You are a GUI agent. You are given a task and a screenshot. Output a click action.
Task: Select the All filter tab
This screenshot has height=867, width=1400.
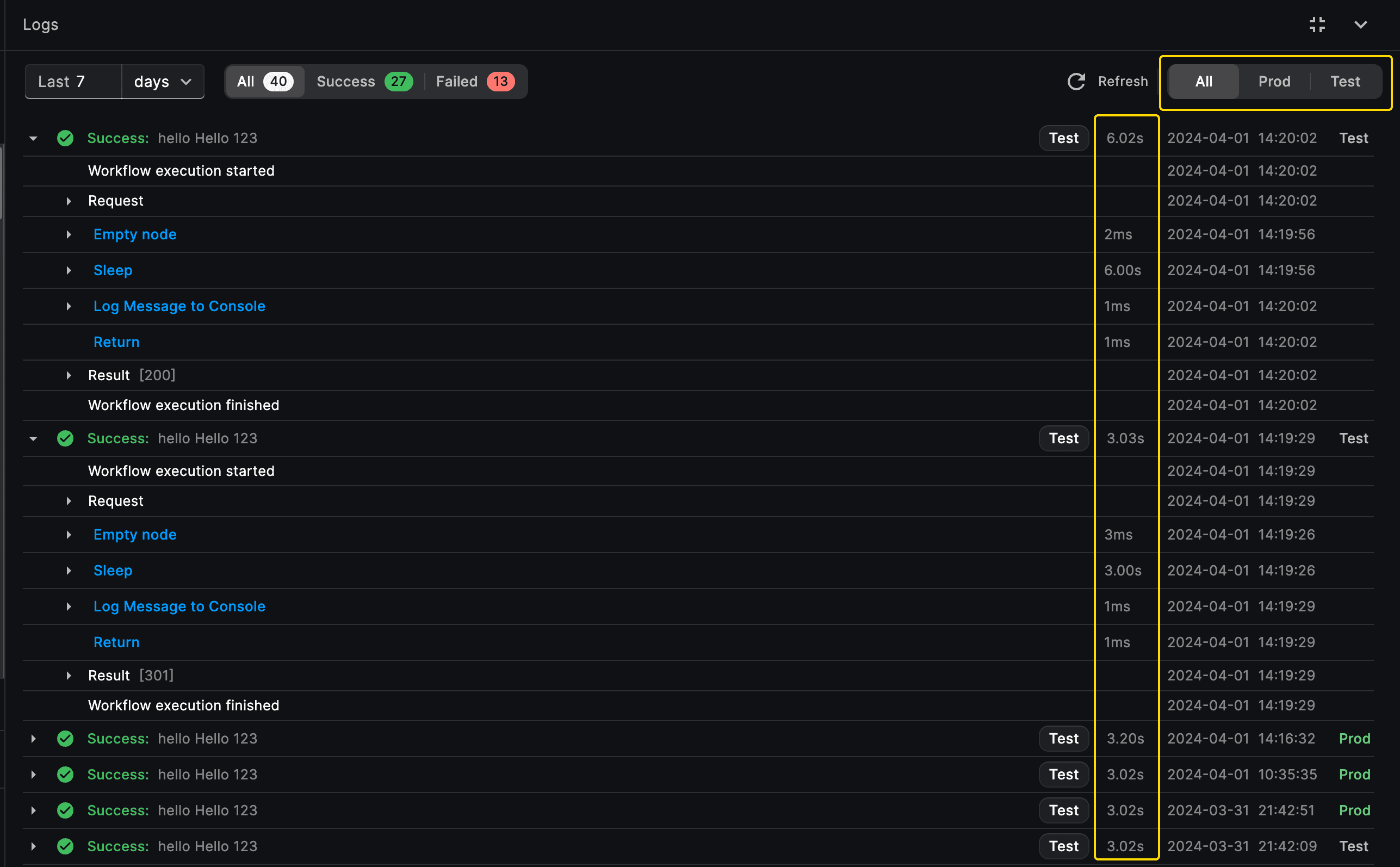tap(1202, 81)
